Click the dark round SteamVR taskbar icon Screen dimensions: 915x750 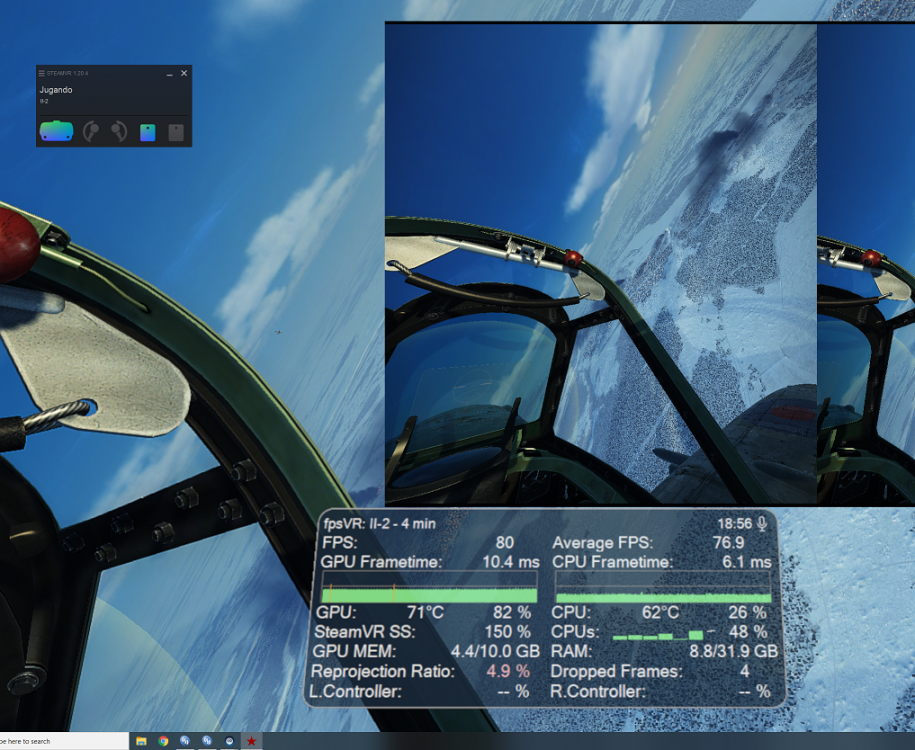[x=229, y=741]
